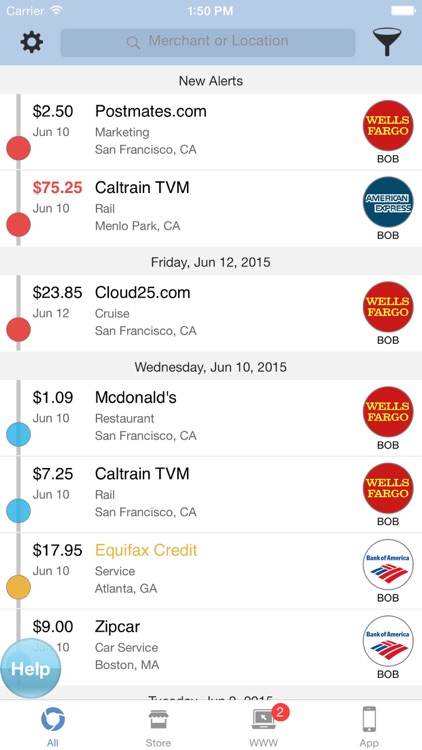
Task: Select the All tab
Action: [53, 727]
